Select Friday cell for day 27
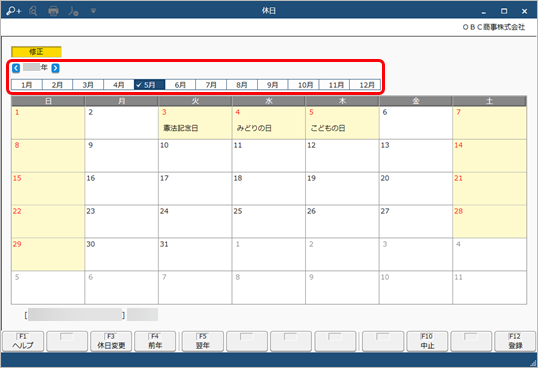Viewport: 538px width, 368px height. pos(416,222)
